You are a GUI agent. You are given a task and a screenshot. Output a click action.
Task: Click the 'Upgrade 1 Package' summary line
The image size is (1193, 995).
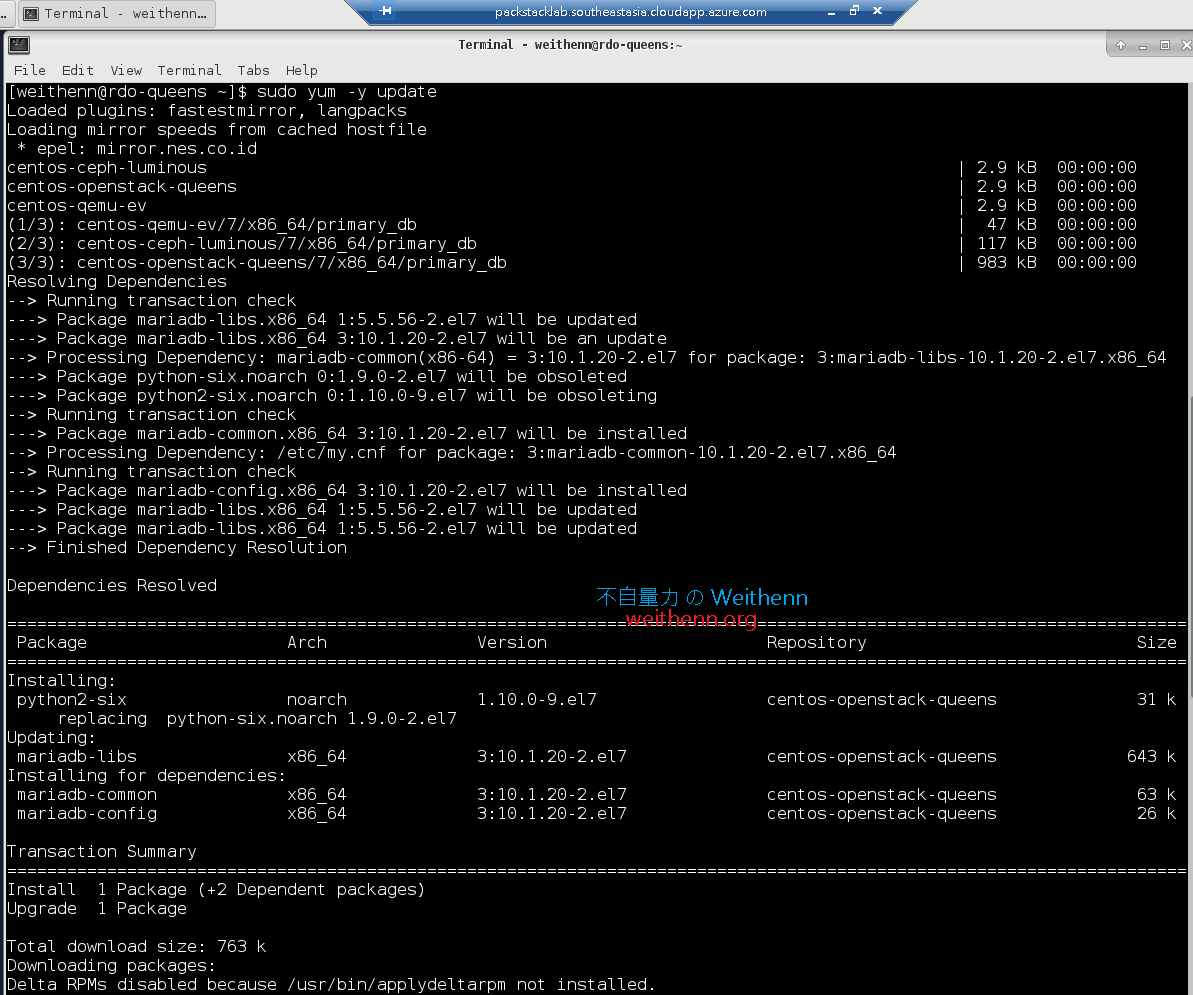coord(97,909)
